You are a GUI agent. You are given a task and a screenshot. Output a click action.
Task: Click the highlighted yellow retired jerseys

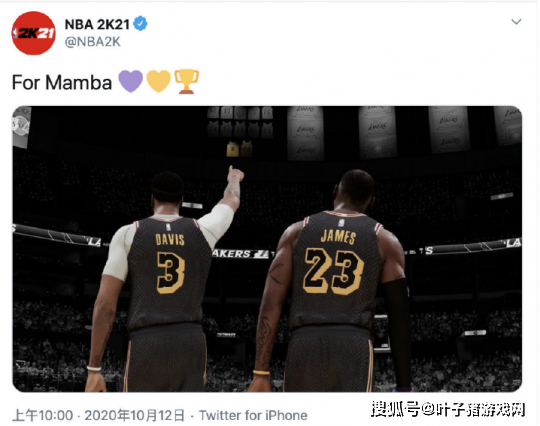(239, 149)
